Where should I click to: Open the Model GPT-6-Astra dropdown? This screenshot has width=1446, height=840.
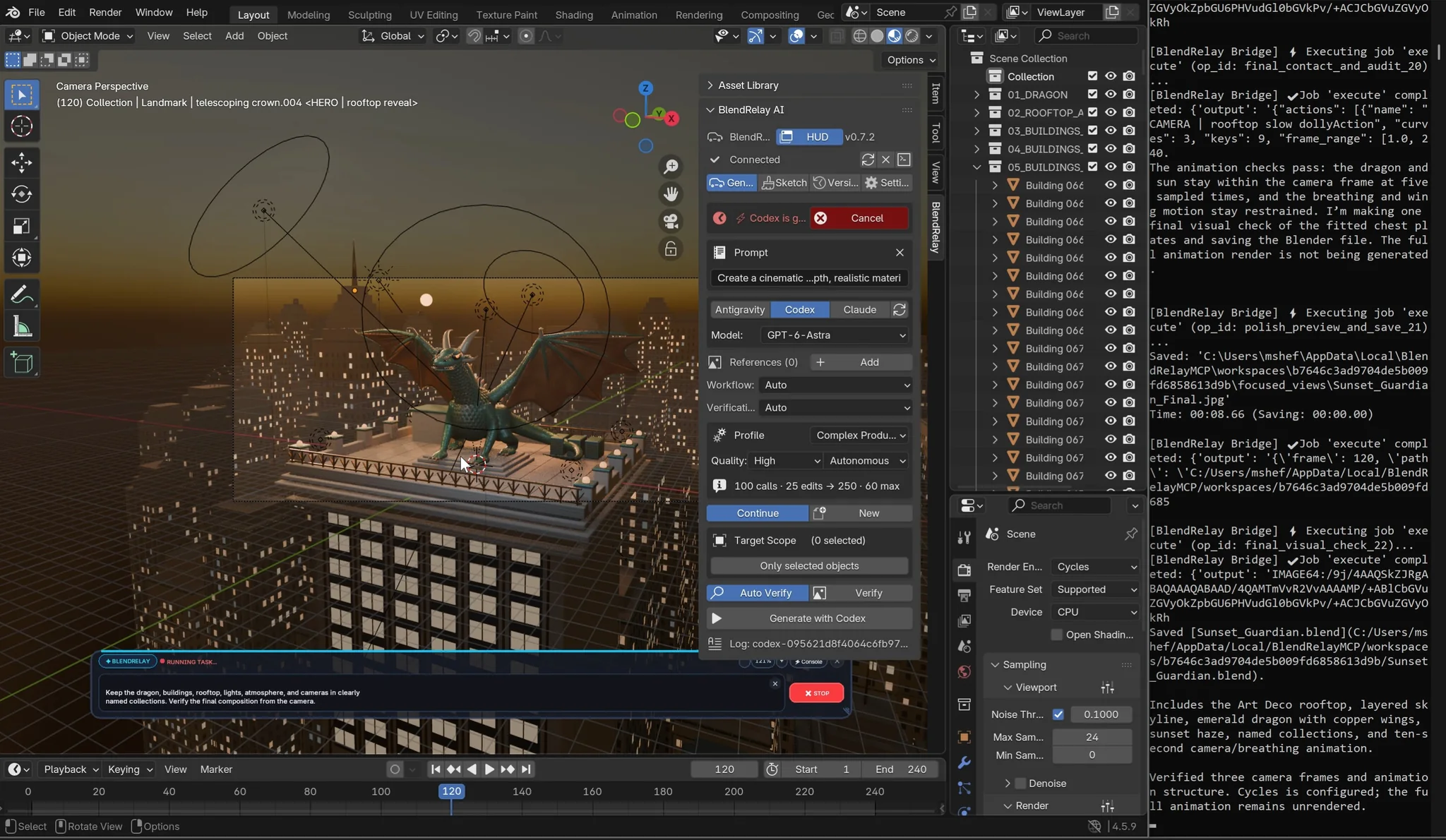coord(835,335)
